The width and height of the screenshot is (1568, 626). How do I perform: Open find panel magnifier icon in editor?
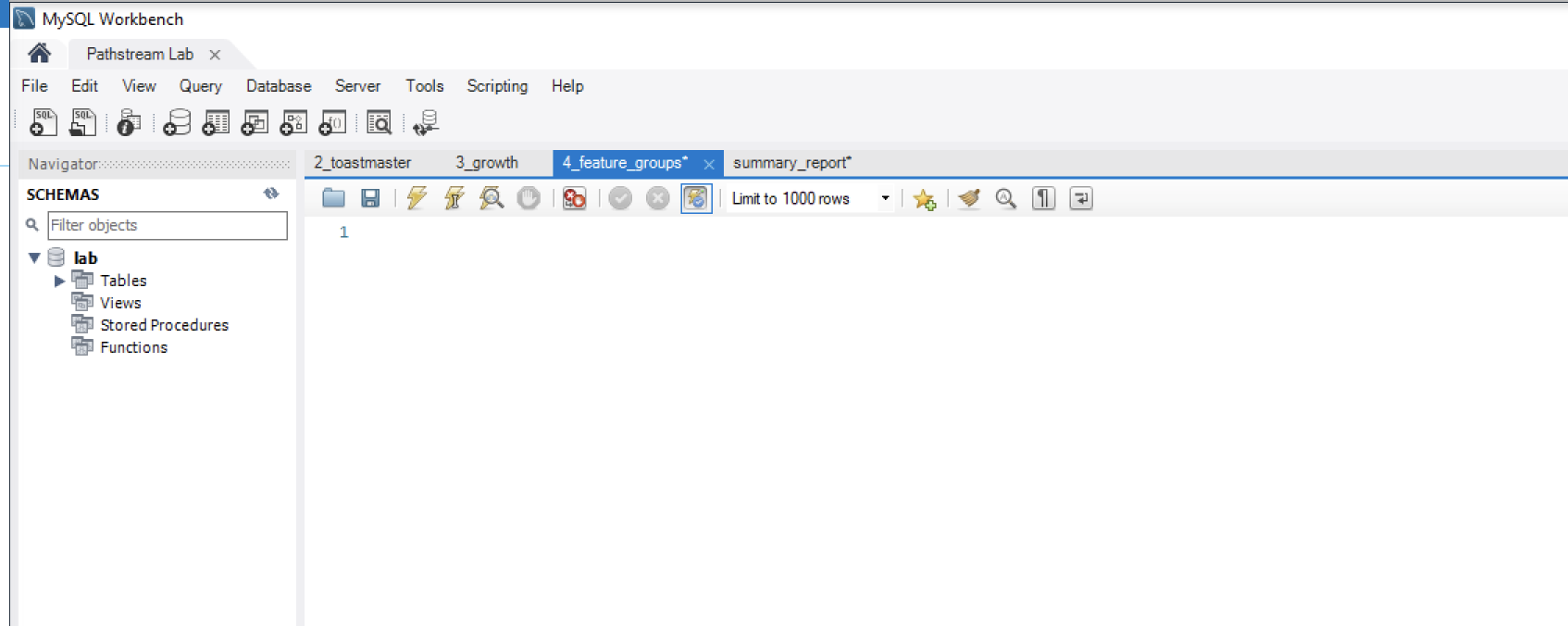(1006, 198)
